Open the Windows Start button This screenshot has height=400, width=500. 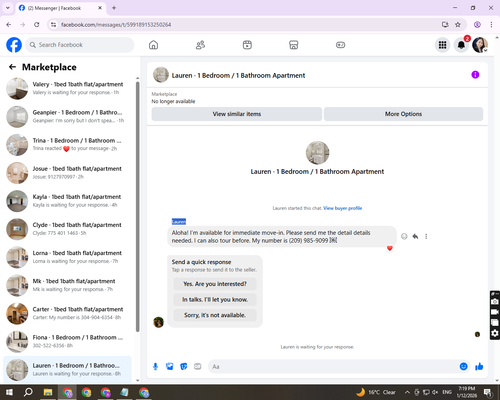pos(9,392)
